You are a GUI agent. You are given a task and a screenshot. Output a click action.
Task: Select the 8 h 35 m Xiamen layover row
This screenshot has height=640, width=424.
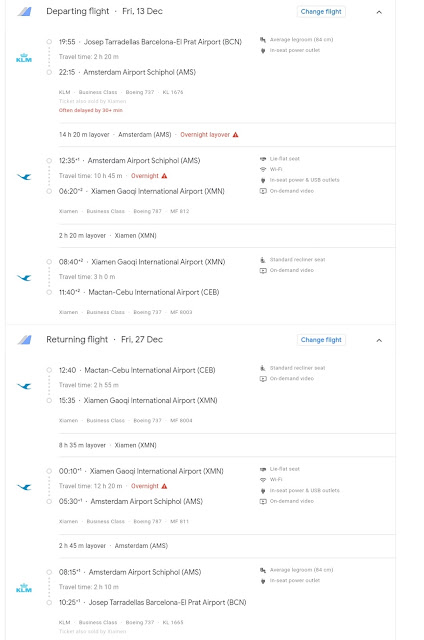pyautogui.click(x=227, y=445)
